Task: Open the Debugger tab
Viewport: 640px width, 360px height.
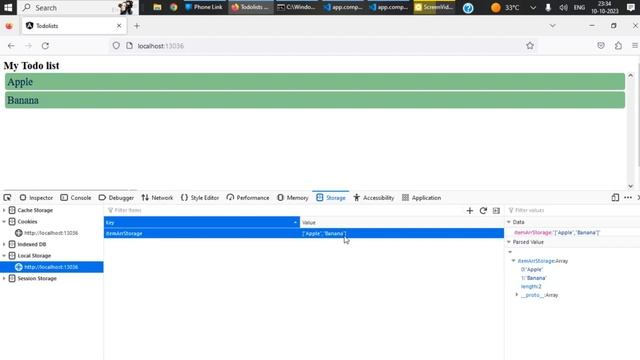Action: (116, 198)
